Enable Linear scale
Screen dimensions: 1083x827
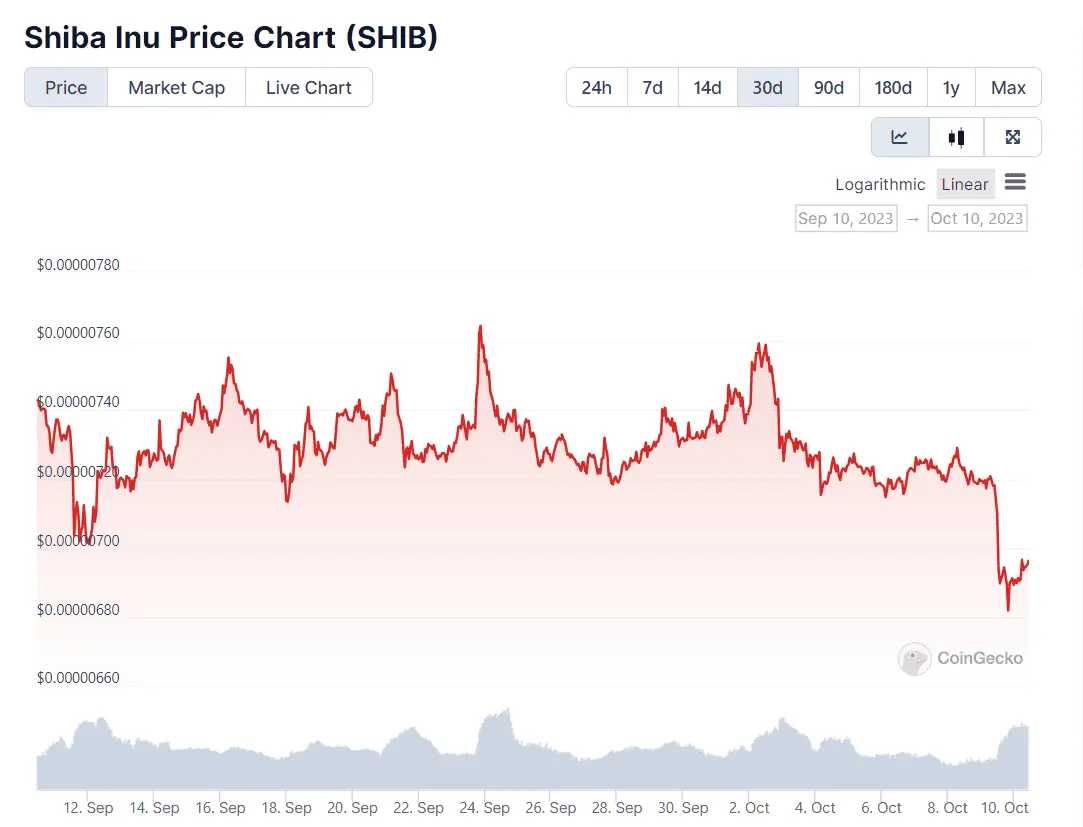[x=964, y=184]
